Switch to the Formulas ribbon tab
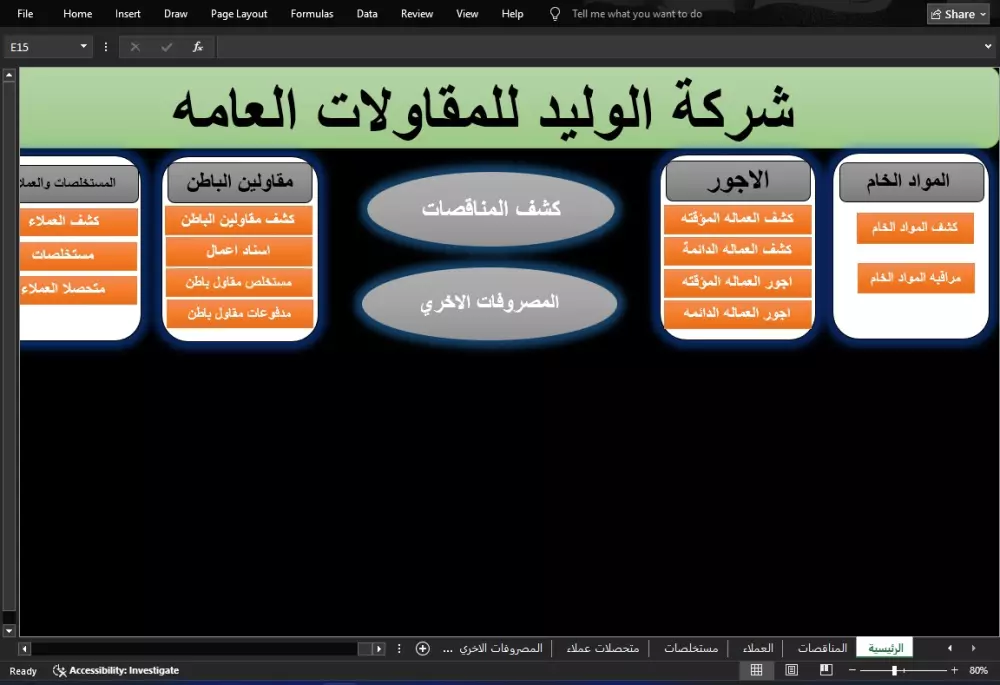Viewport: 1000px width, 685px height. click(x=311, y=14)
